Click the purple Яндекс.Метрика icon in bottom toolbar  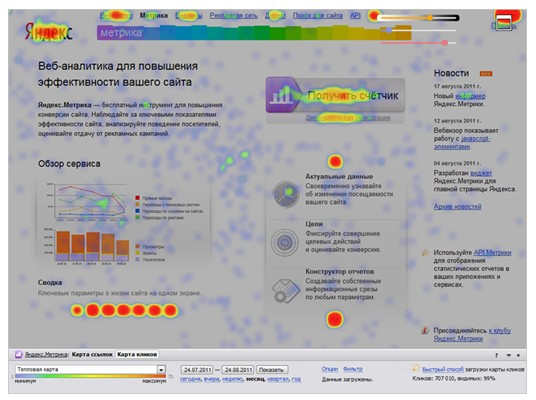[18, 355]
